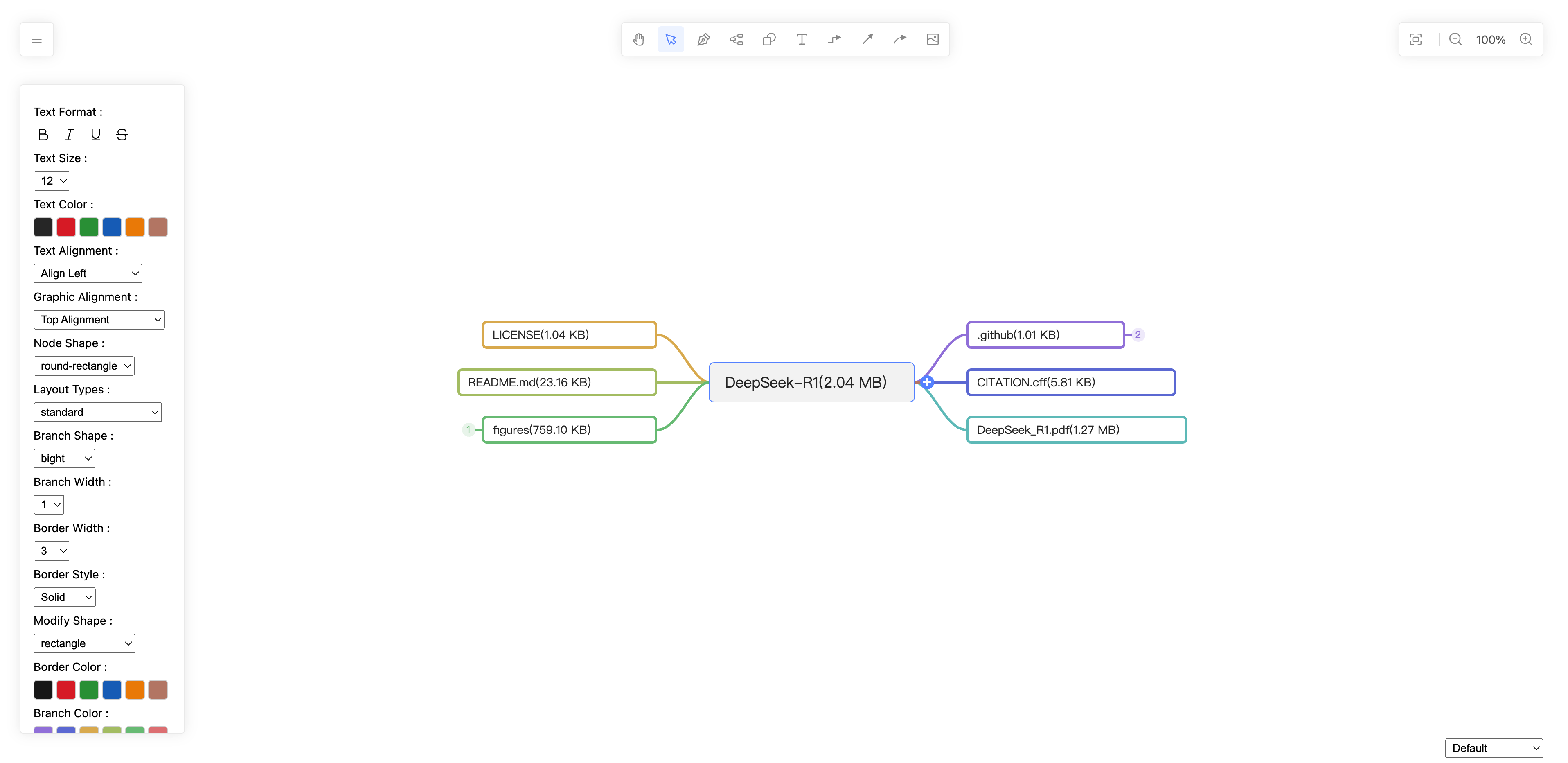The width and height of the screenshot is (1568, 763).
Task: Select the README.md node
Action: (x=557, y=382)
